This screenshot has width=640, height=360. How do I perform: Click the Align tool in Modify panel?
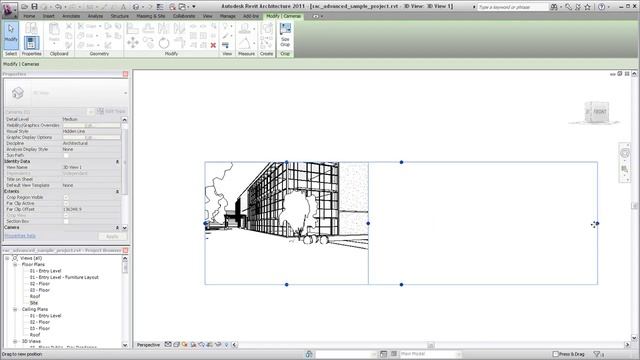point(132,28)
